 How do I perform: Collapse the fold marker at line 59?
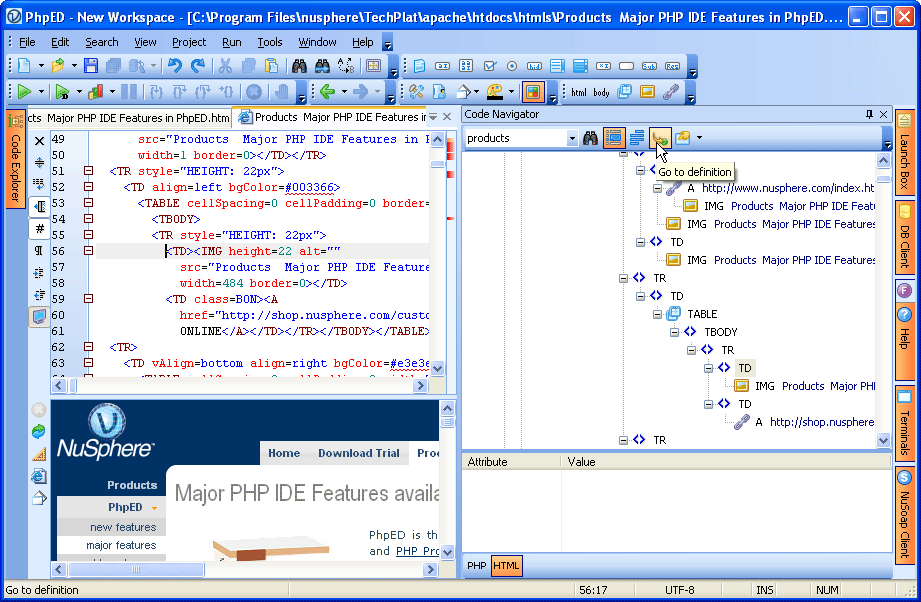[88, 298]
